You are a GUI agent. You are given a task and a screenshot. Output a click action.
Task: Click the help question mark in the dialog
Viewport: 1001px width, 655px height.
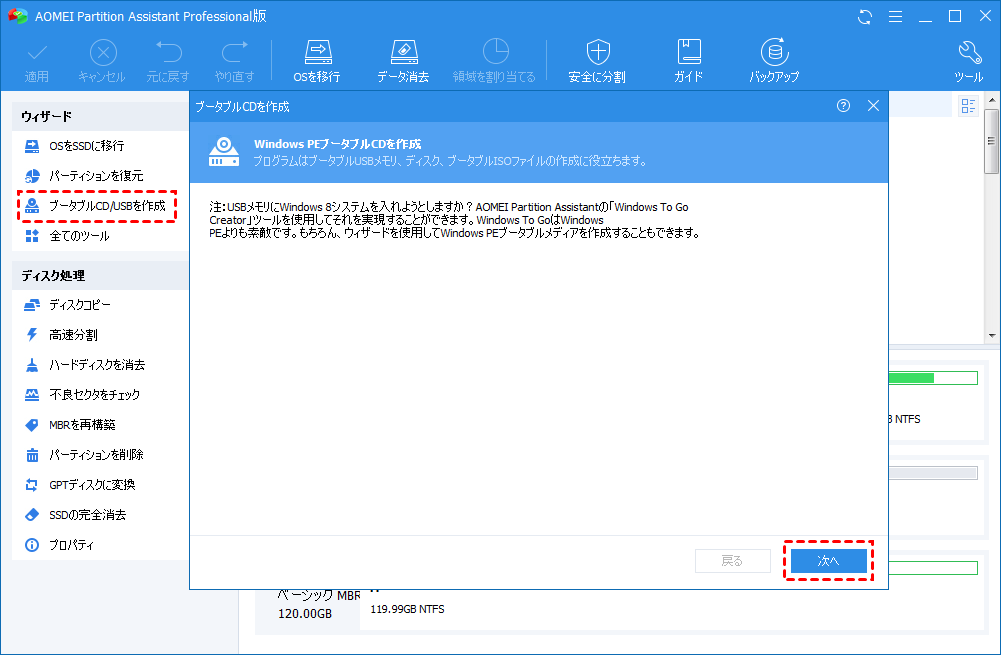843,106
